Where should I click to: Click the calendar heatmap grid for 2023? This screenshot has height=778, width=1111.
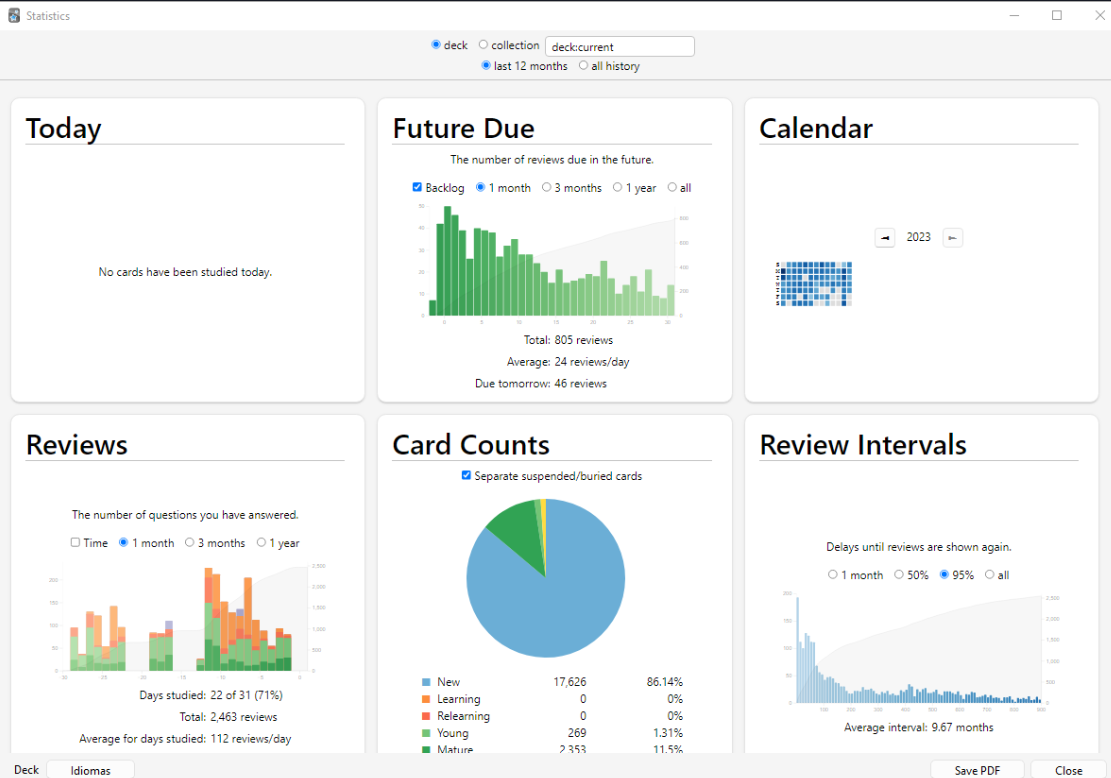click(815, 284)
